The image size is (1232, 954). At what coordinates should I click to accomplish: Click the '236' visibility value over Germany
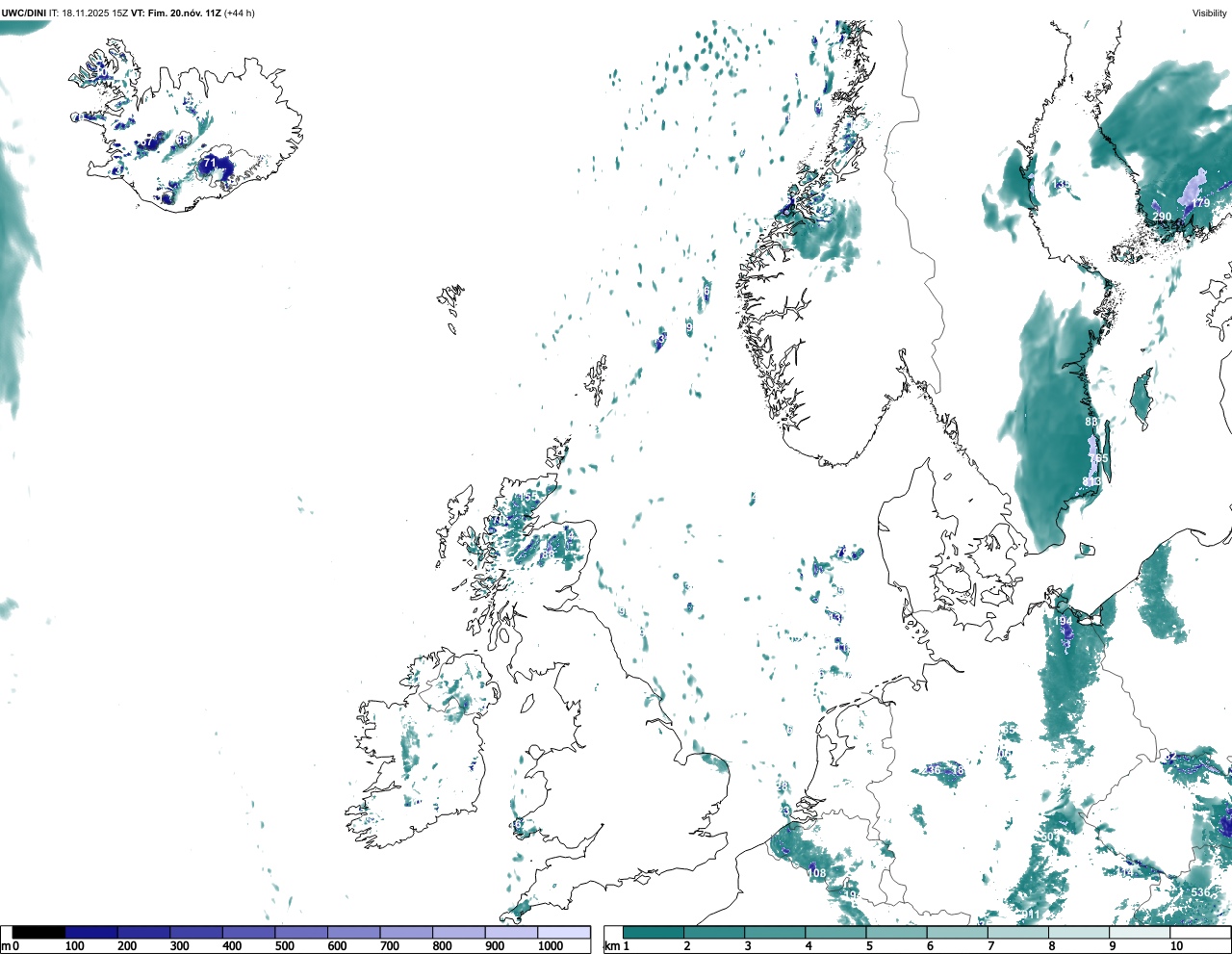click(x=932, y=770)
